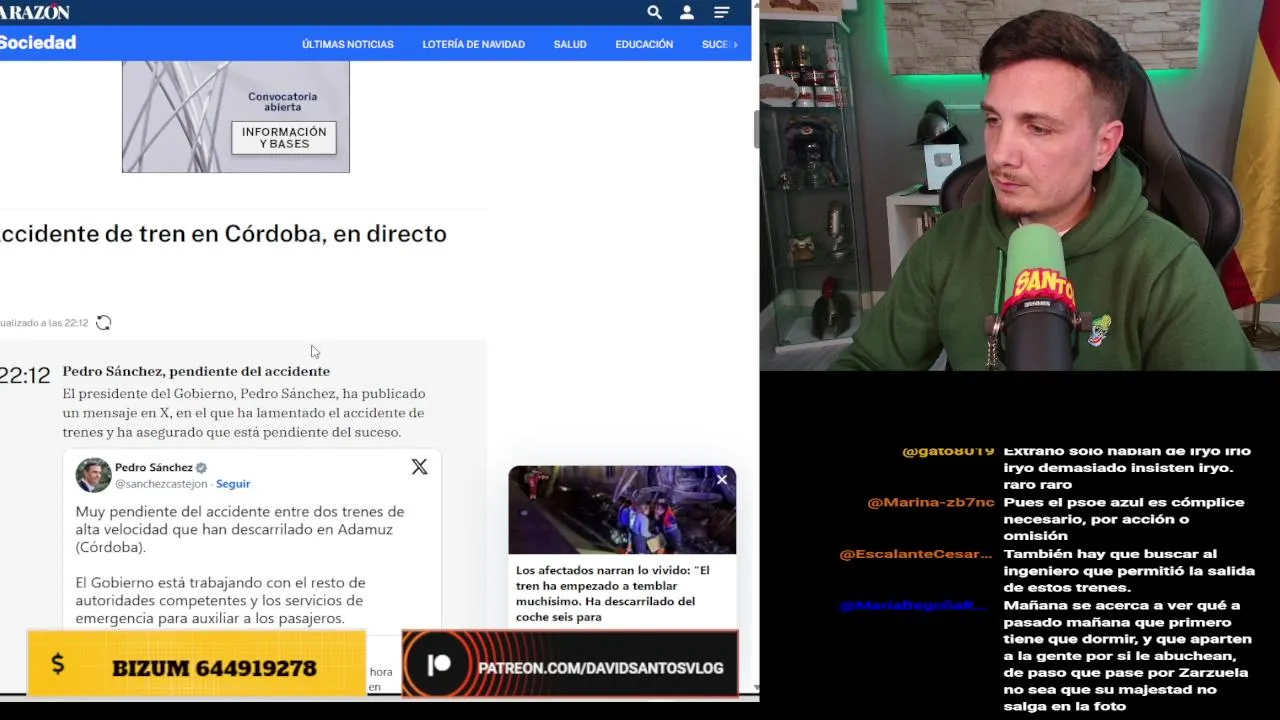Go to Lotería de Navidad

pos(473,44)
